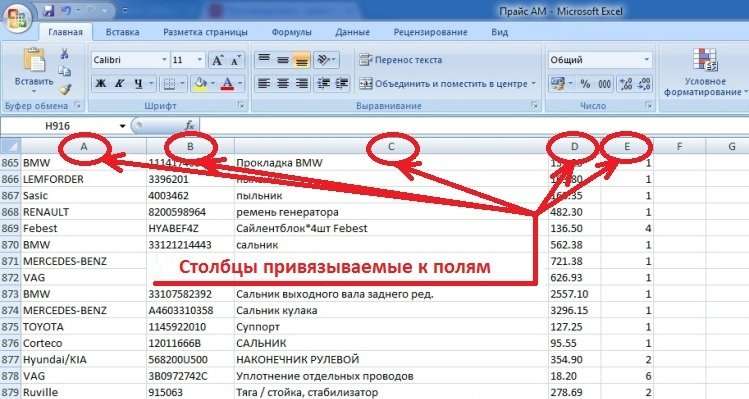The height and width of the screenshot is (399, 749).
Task: Open the Число dialog launcher
Action: 648,106
